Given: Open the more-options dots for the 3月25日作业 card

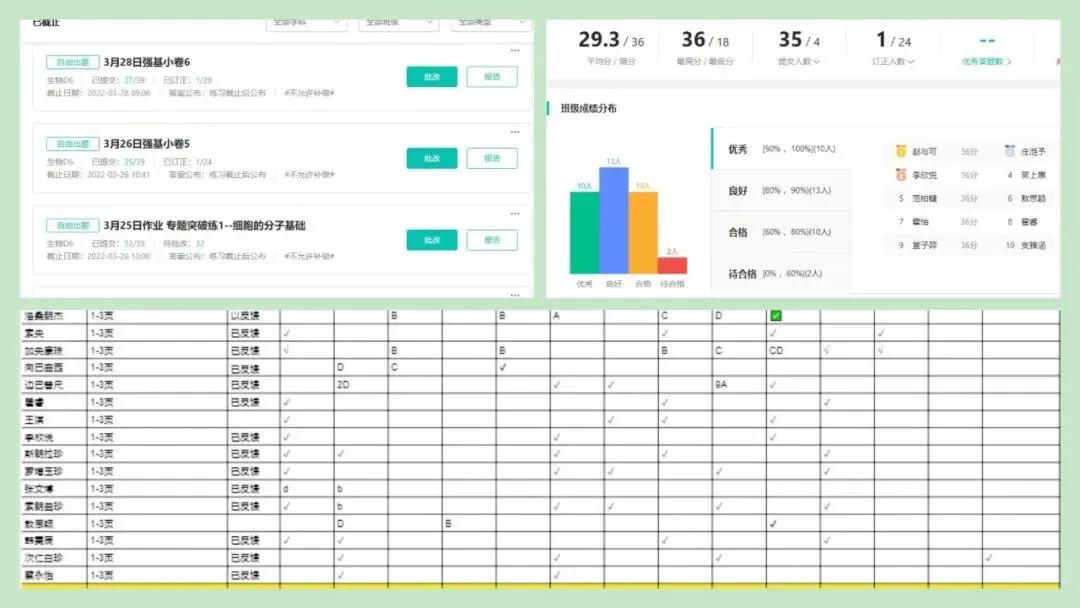Looking at the screenshot, I should coord(515,213).
